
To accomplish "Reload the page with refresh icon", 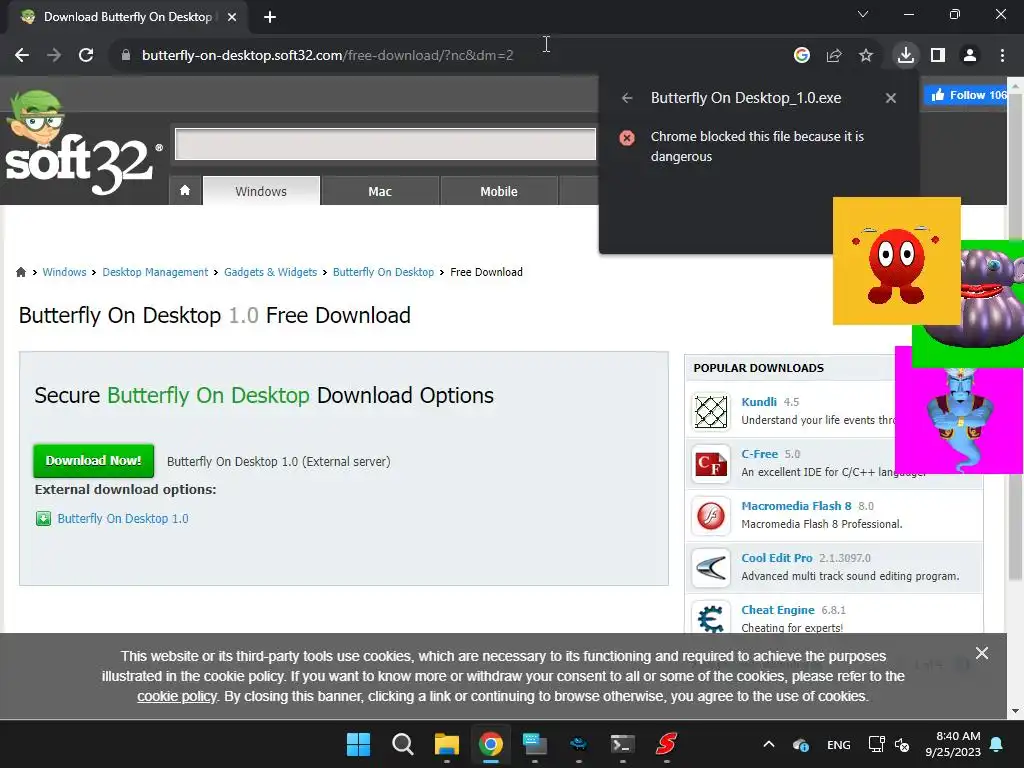I will pos(86,56).
